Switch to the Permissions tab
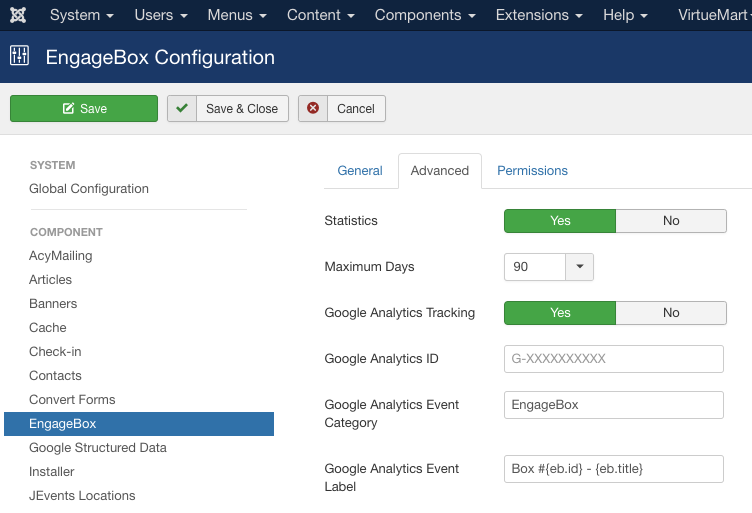This screenshot has width=752, height=513. tap(532, 171)
